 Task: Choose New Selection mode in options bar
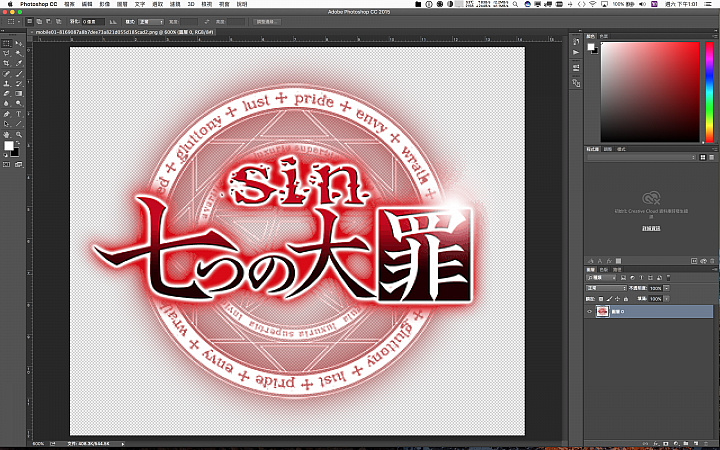point(29,22)
